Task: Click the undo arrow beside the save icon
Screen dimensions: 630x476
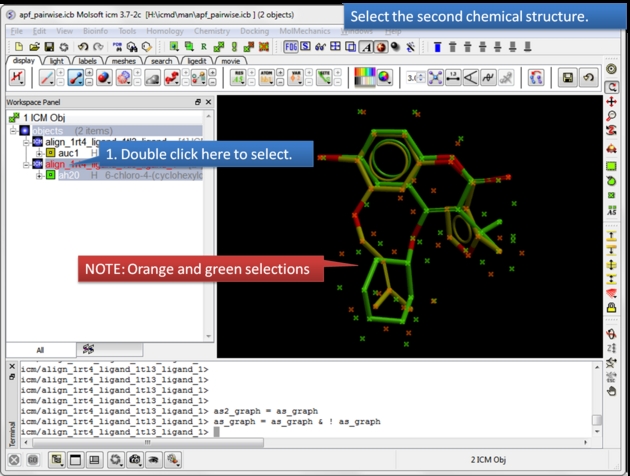Action: [x=586, y=77]
